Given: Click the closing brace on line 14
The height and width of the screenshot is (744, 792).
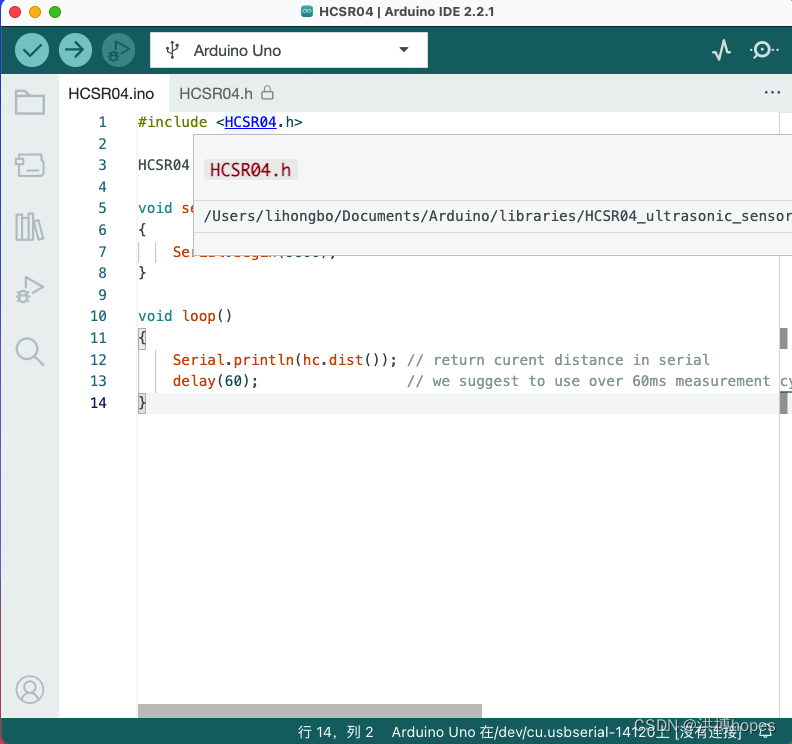Looking at the screenshot, I should [x=142, y=403].
